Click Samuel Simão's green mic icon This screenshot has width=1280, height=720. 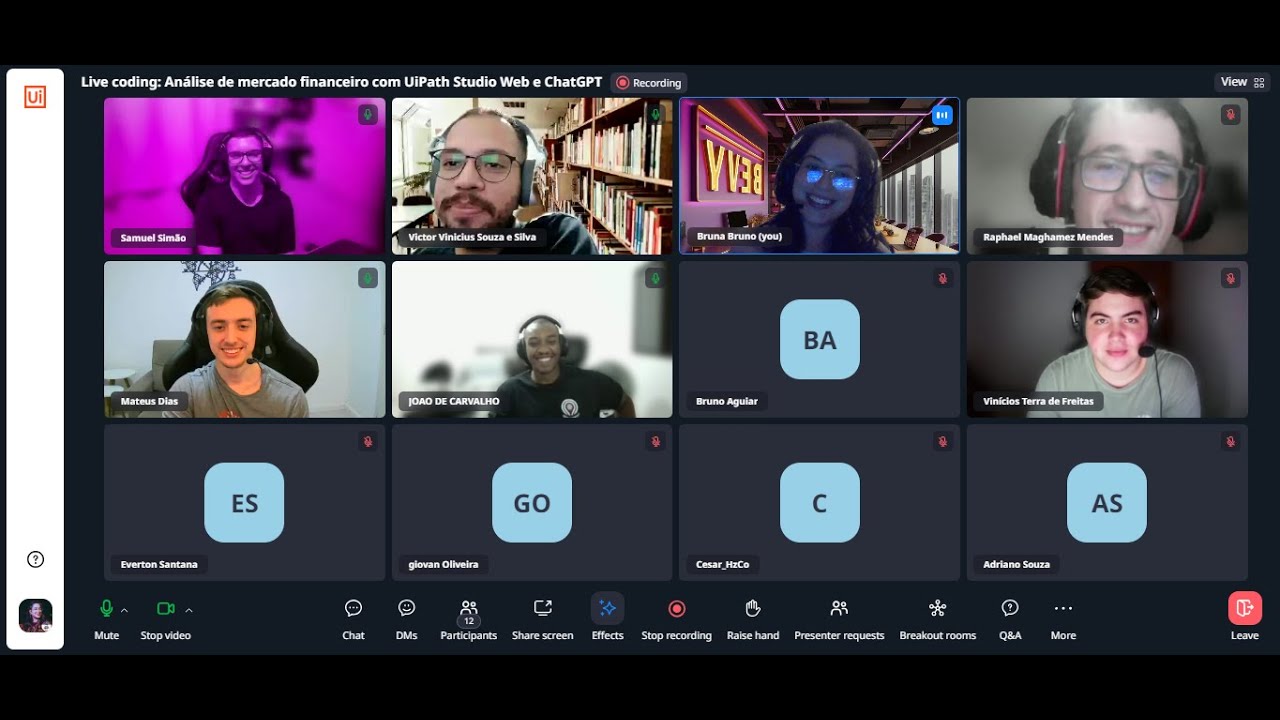coord(368,115)
